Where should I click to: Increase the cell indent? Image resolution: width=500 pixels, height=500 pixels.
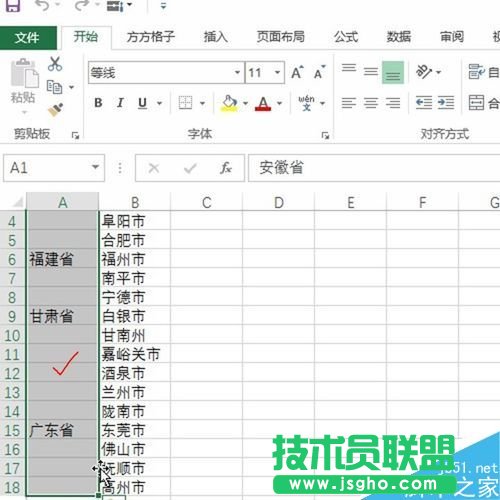[x=446, y=103]
